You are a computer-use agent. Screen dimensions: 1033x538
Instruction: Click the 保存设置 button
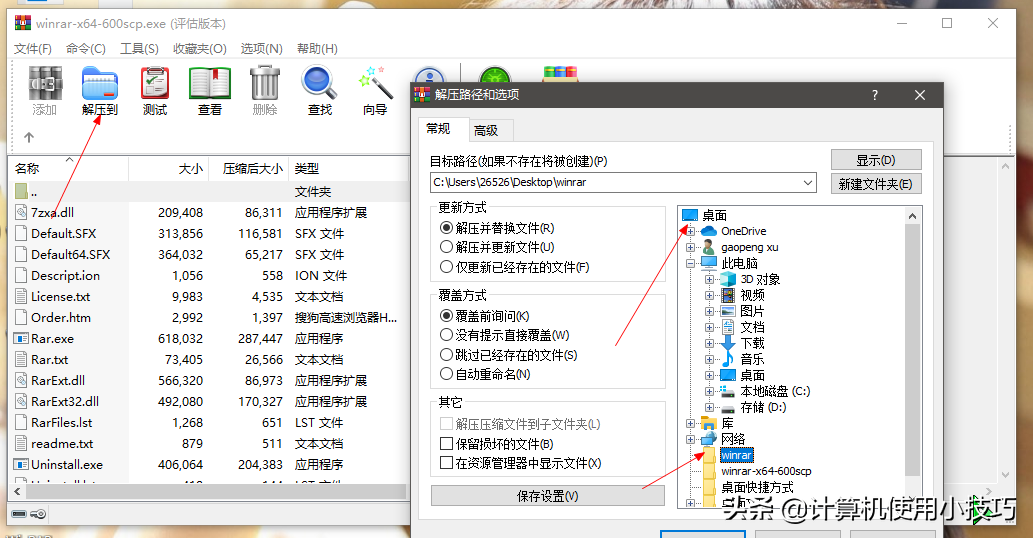547,496
